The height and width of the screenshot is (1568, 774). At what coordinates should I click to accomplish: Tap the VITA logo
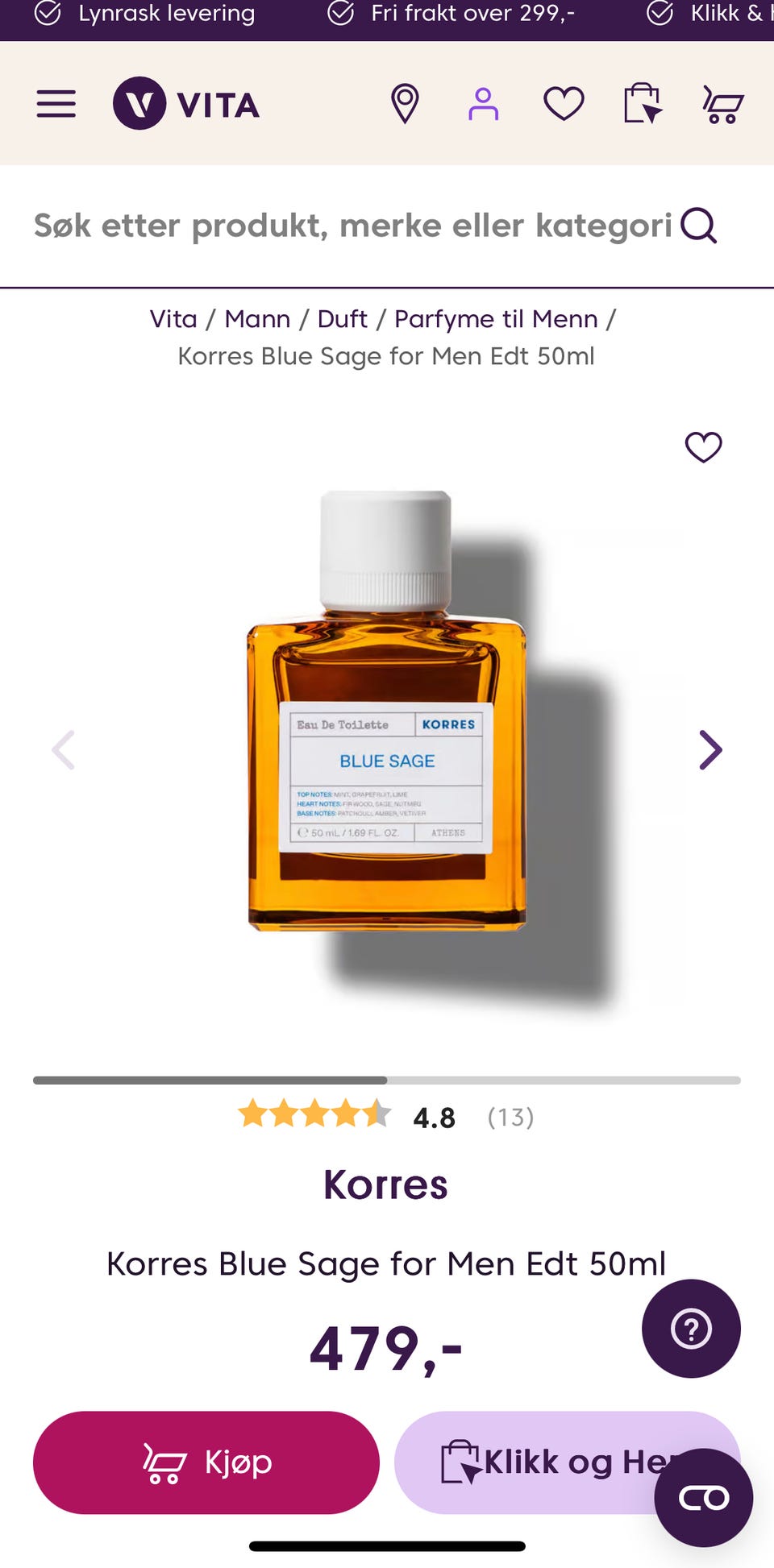[186, 104]
